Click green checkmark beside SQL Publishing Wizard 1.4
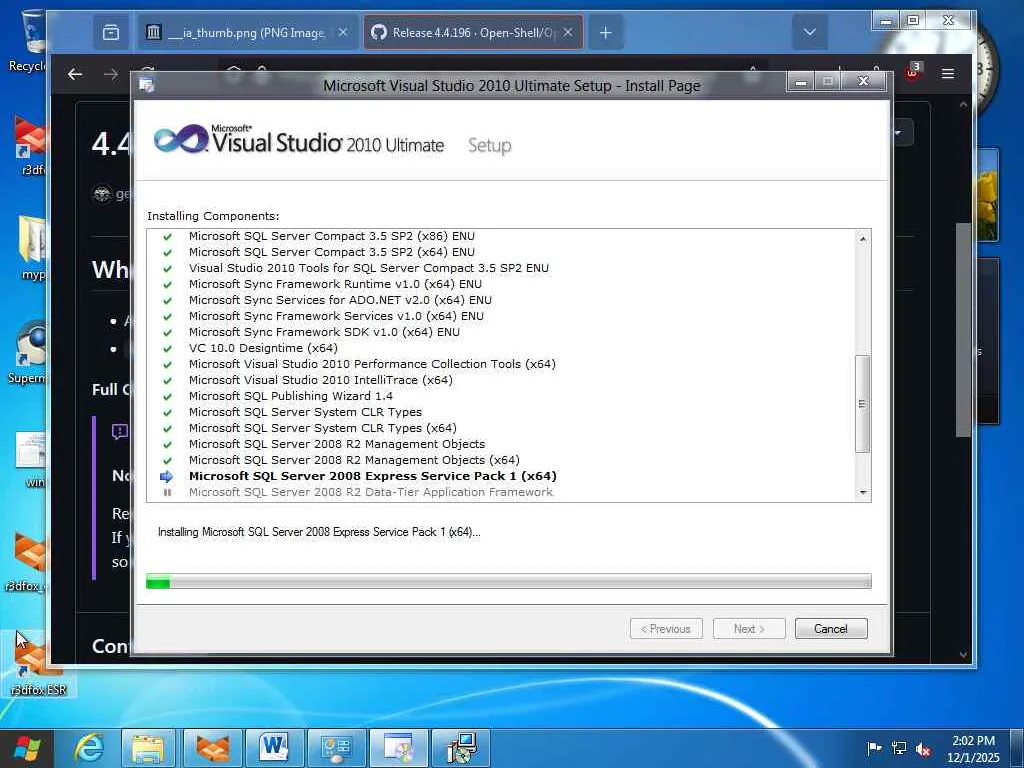This screenshot has width=1024, height=768. click(x=167, y=396)
